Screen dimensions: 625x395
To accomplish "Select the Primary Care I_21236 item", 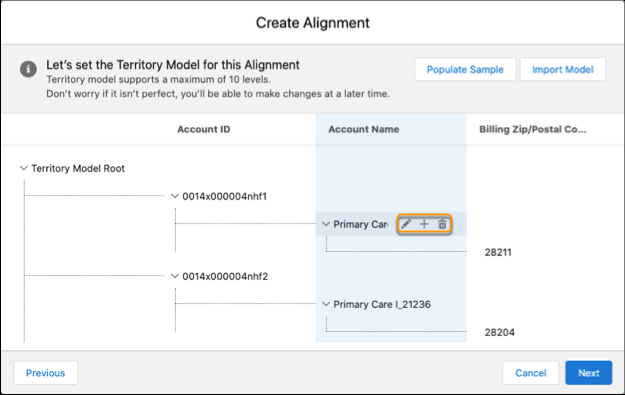I will pyautogui.click(x=382, y=305).
